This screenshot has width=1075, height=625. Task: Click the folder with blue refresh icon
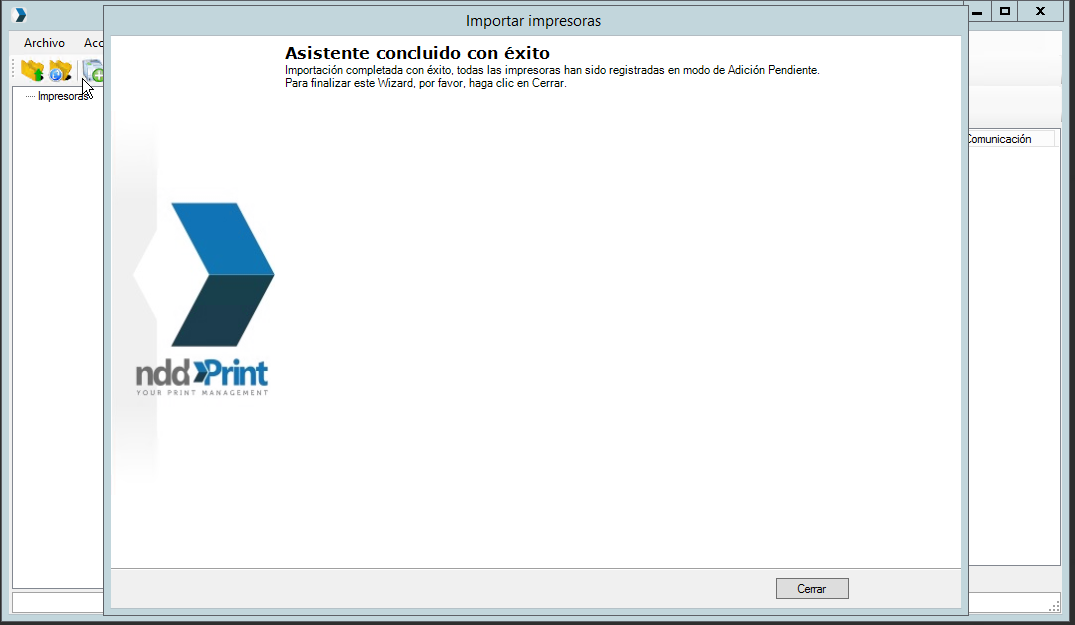(60, 71)
